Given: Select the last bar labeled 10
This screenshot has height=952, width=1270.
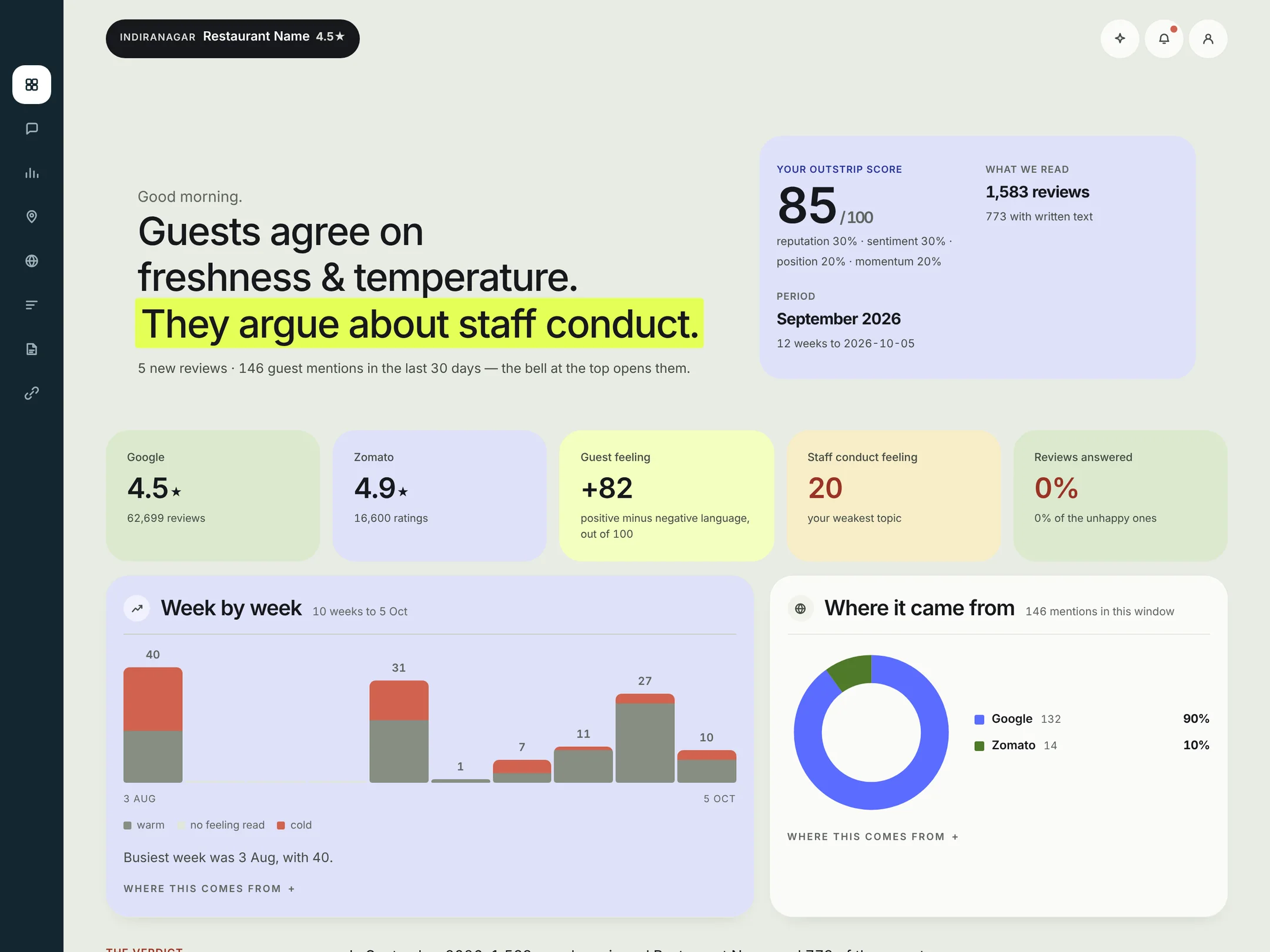Looking at the screenshot, I should tap(707, 766).
